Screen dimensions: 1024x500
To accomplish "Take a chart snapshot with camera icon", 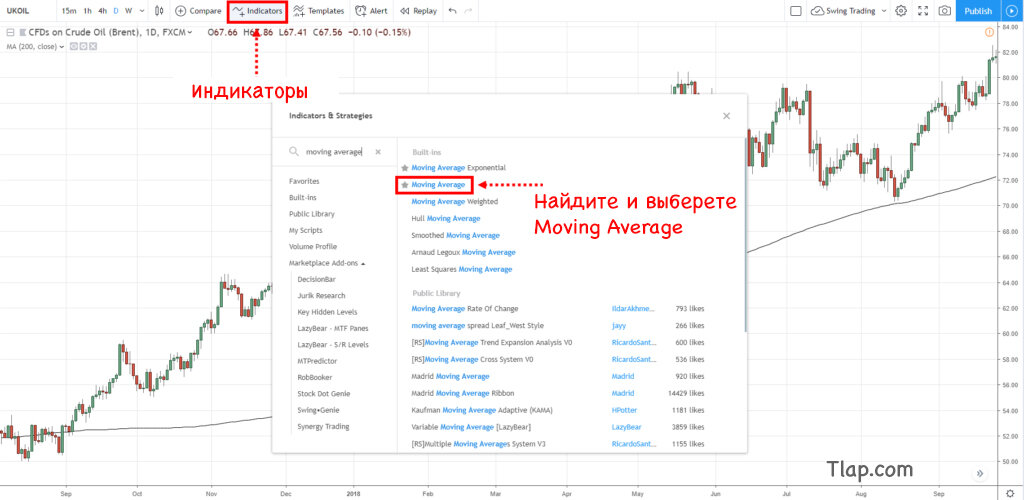I will pyautogui.click(x=944, y=10).
